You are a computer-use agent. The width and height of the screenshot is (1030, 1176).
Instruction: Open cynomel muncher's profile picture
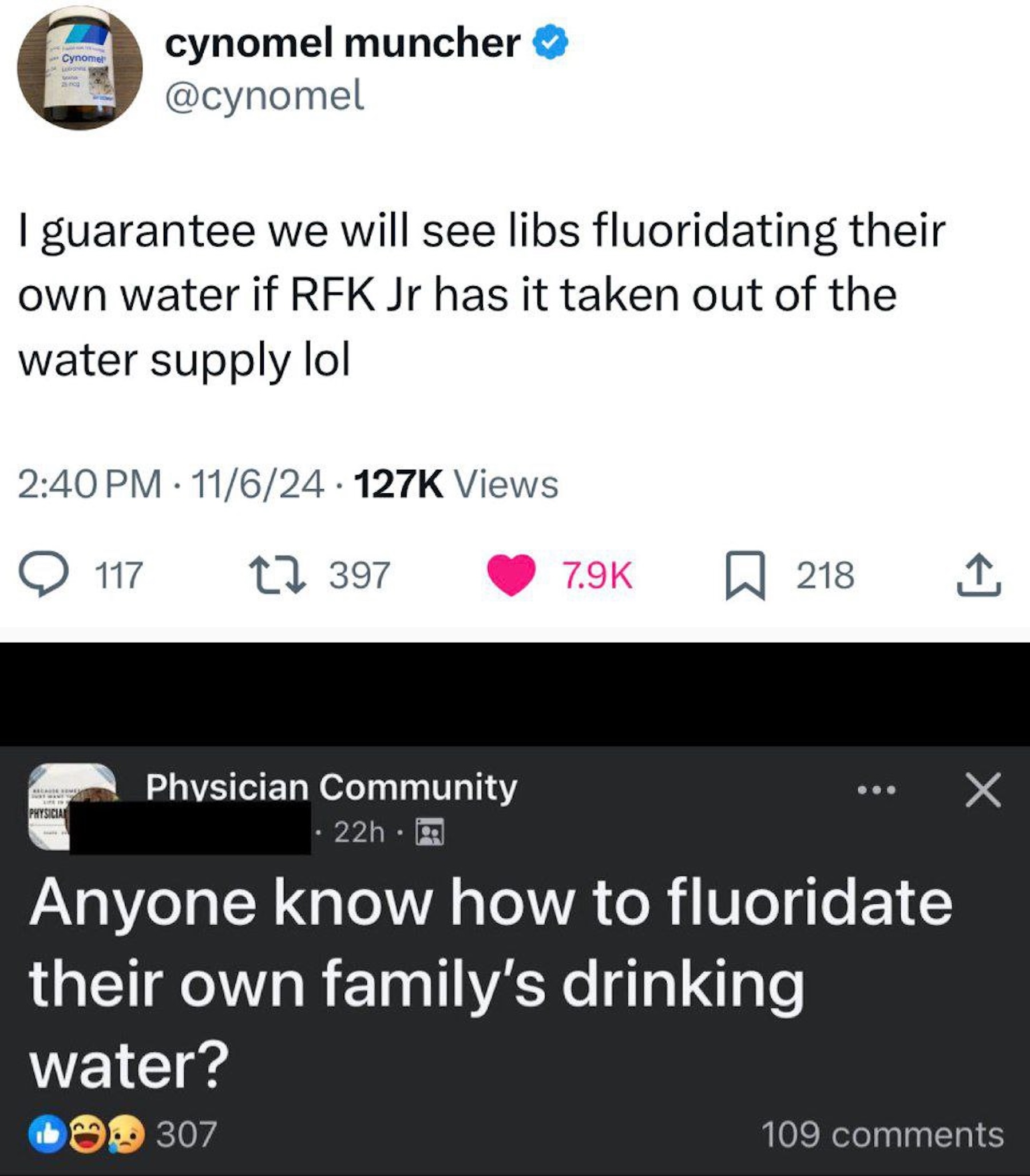click(80, 68)
